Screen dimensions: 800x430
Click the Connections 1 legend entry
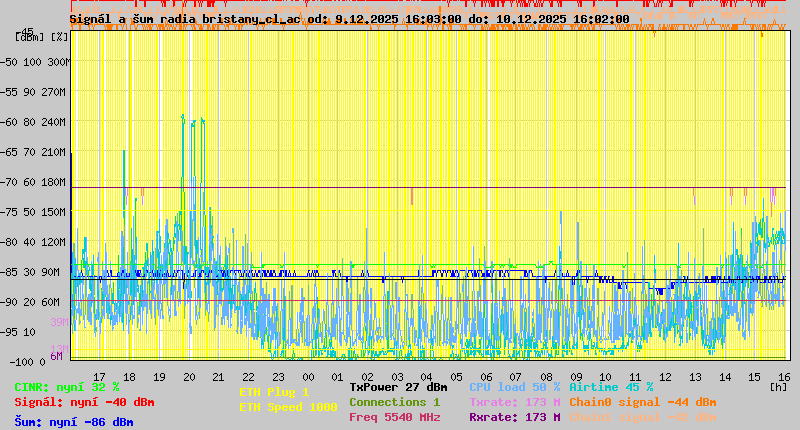point(394,402)
